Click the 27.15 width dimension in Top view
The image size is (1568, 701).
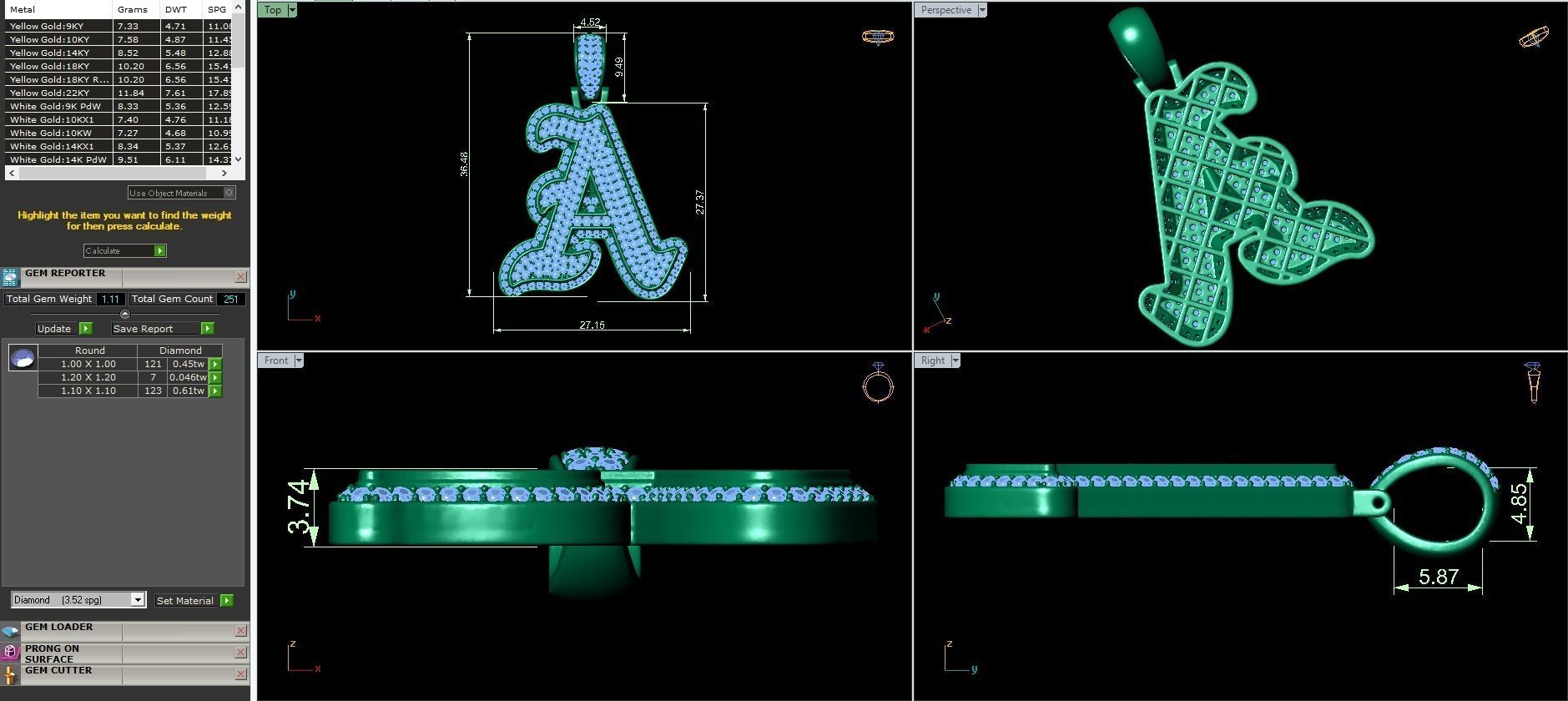pyautogui.click(x=592, y=325)
